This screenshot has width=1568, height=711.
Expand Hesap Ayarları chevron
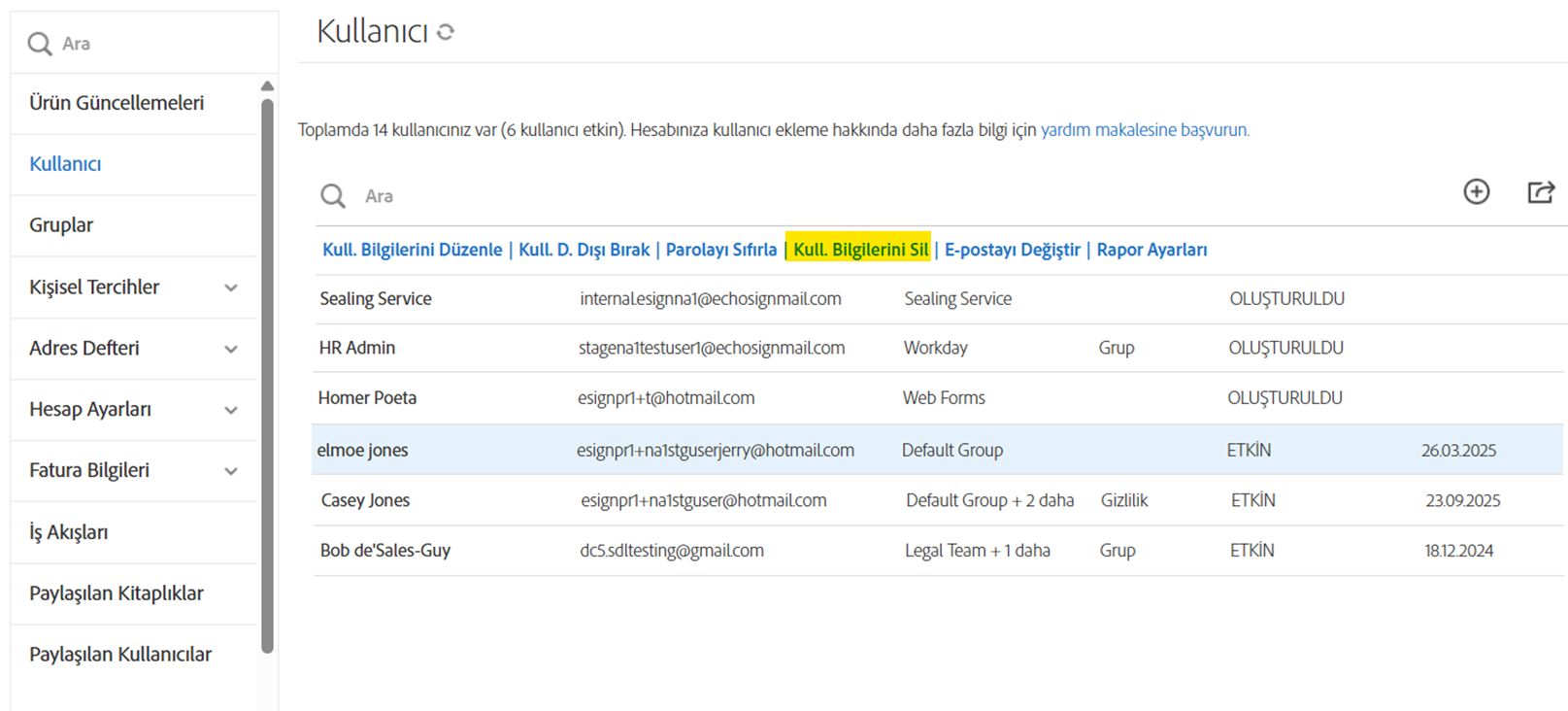coord(231,410)
